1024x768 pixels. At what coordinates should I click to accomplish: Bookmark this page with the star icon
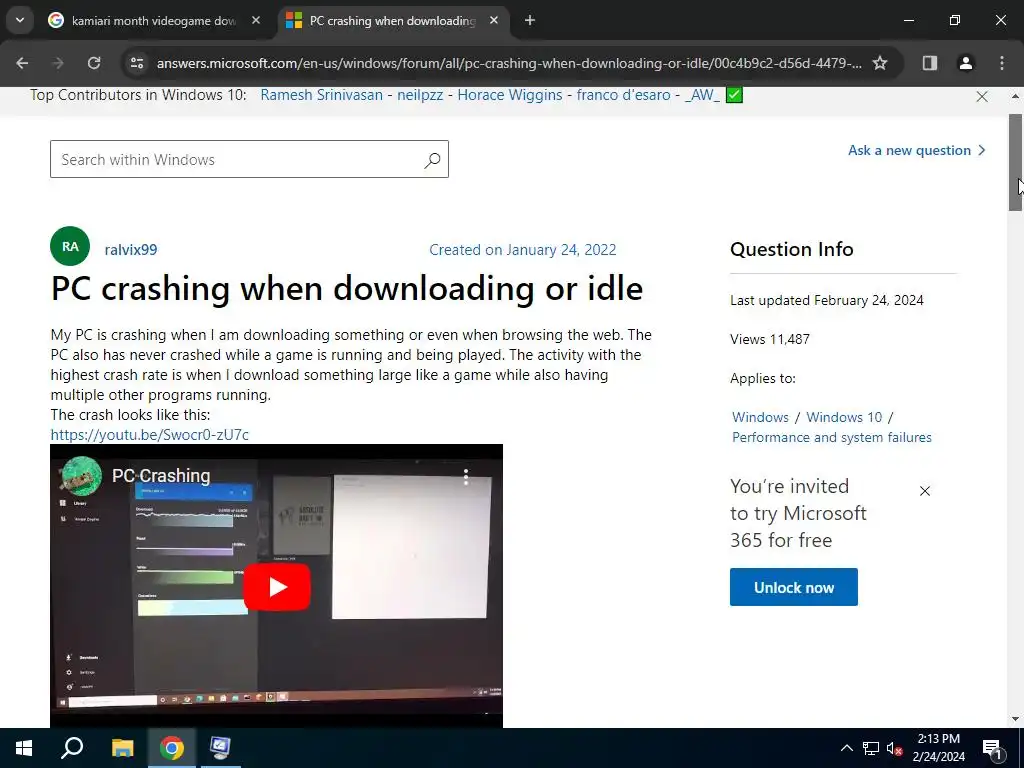tap(880, 63)
